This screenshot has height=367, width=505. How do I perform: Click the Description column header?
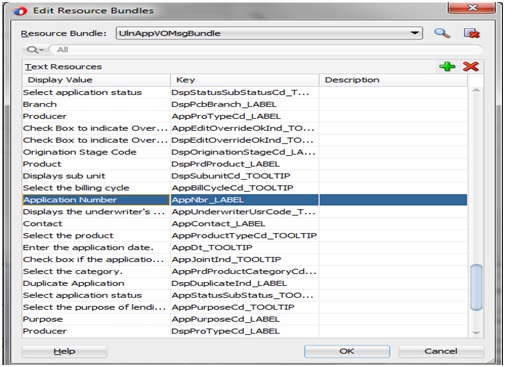coord(393,80)
